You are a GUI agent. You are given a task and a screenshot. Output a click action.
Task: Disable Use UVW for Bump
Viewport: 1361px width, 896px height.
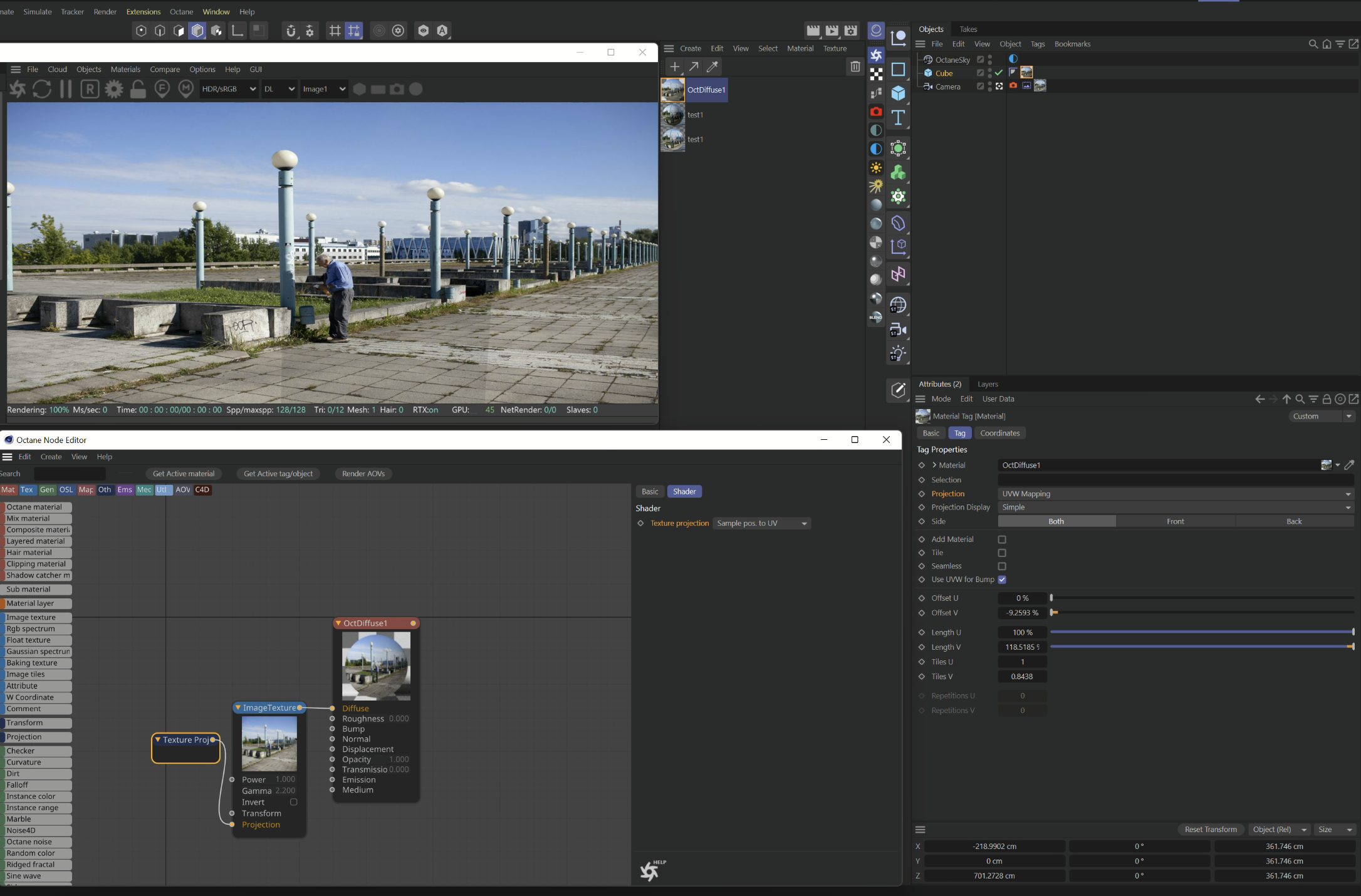pyautogui.click(x=1001, y=580)
